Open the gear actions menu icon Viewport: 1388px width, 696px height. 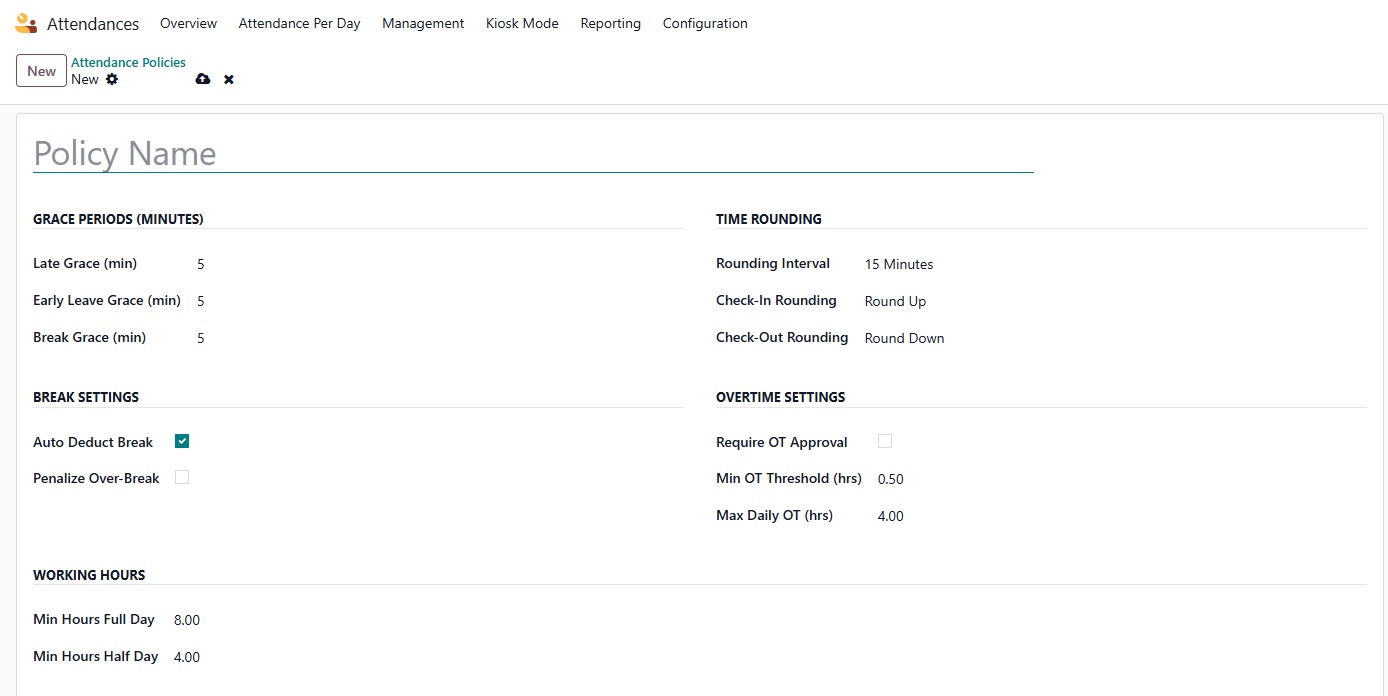(112, 79)
